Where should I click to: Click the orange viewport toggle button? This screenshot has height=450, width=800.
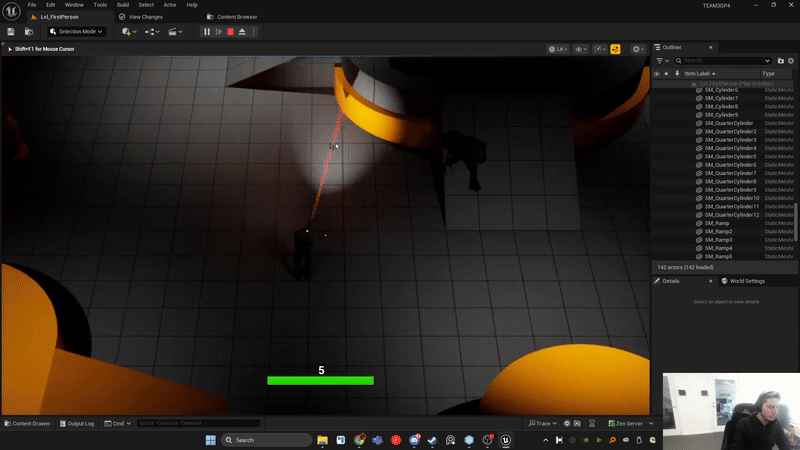pyautogui.click(x=615, y=49)
